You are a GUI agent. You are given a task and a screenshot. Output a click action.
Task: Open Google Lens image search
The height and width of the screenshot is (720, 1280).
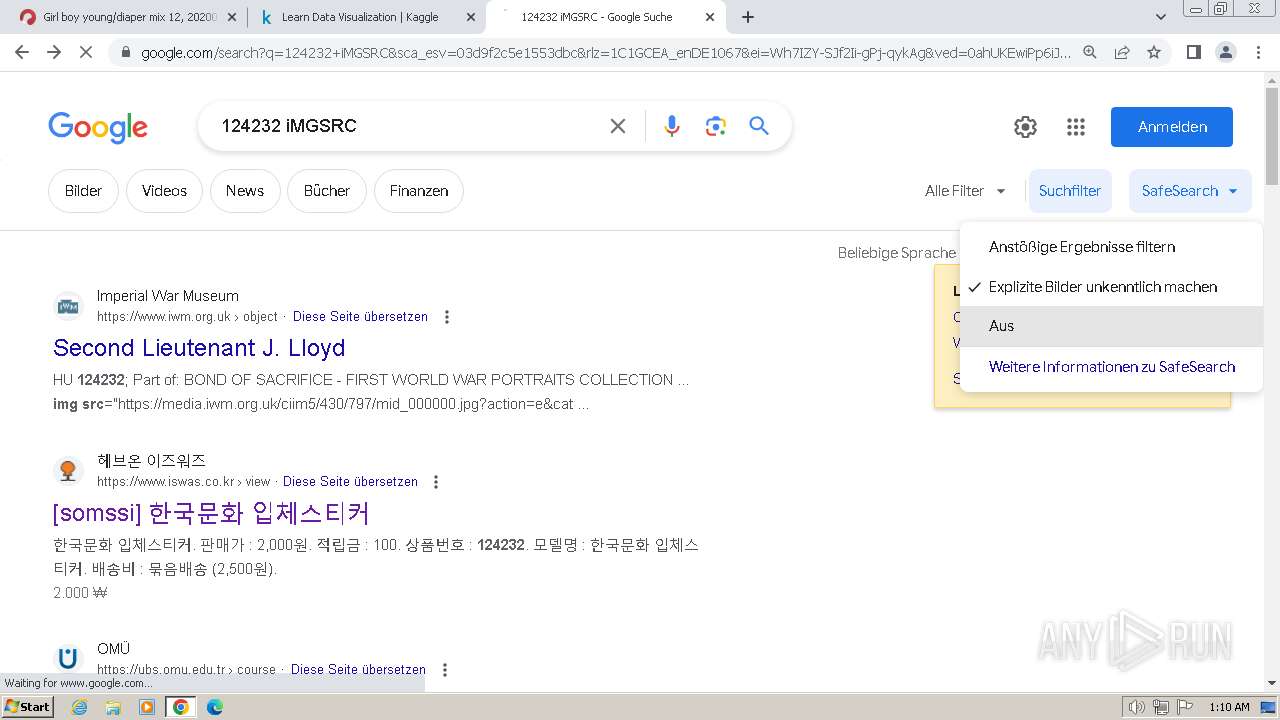click(x=715, y=126)
